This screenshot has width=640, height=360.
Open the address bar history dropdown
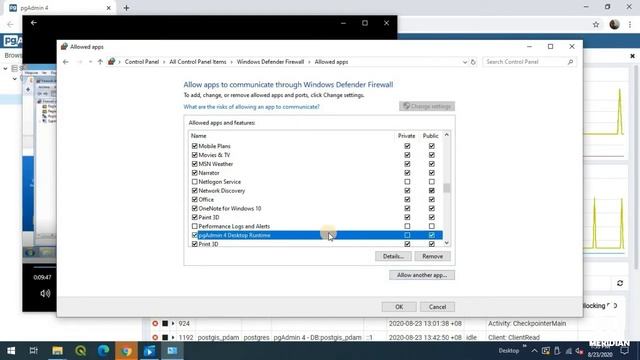464,62
